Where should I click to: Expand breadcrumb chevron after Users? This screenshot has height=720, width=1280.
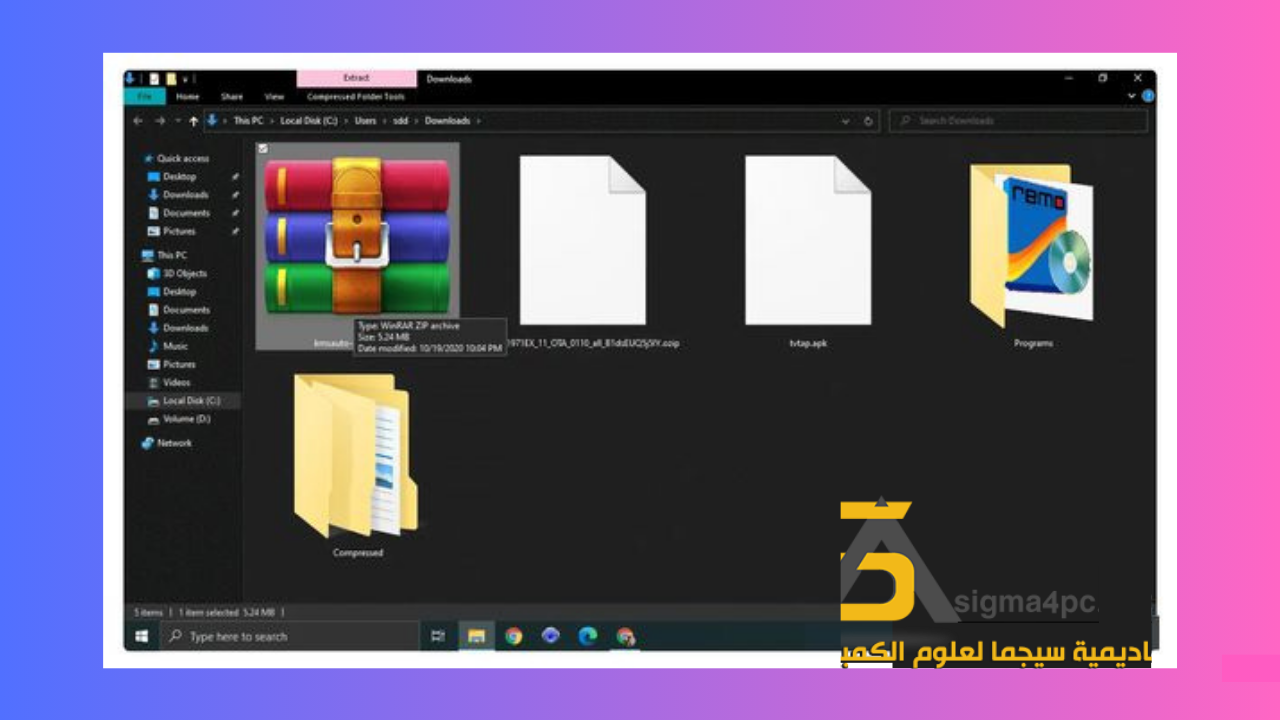[x=385, y=121]
